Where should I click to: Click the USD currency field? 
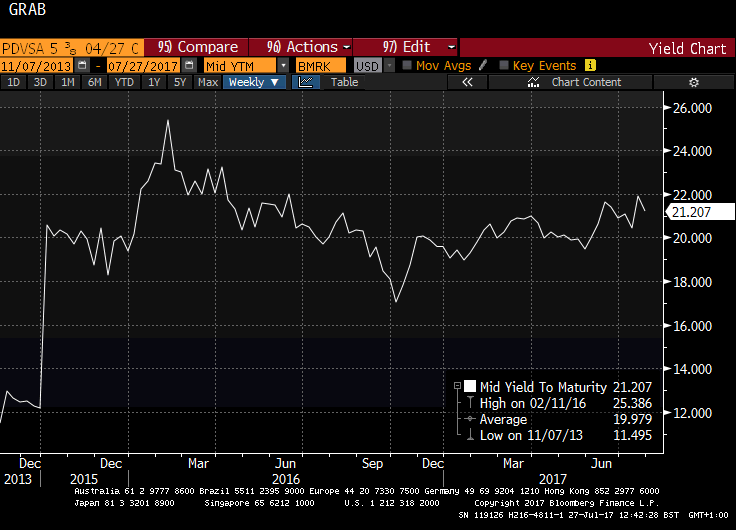coord(368,66)
